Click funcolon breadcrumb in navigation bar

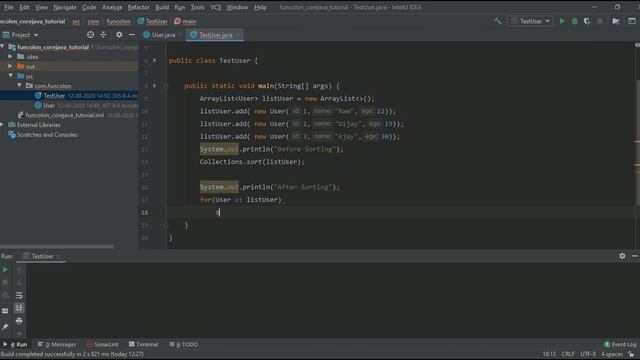(118, 21)
